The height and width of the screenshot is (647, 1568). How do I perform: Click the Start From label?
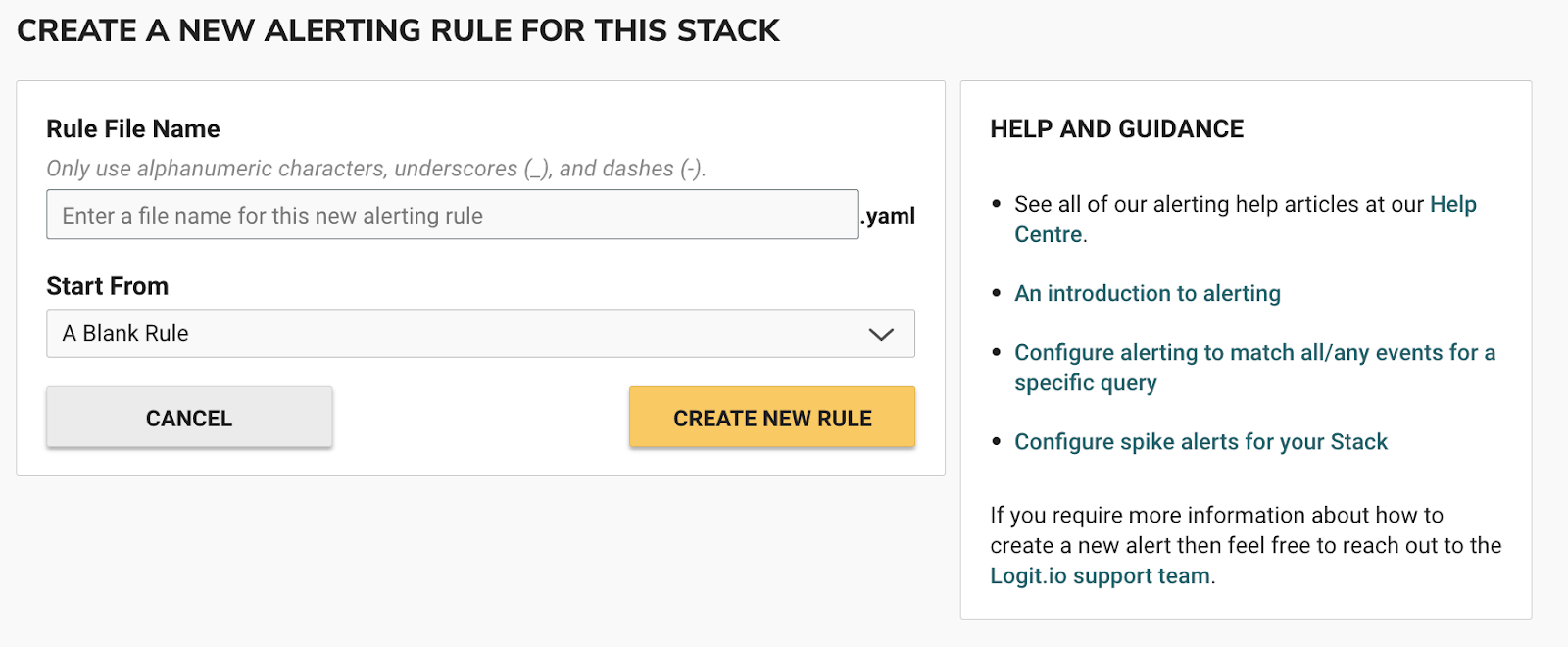click(x=108, y=286)
